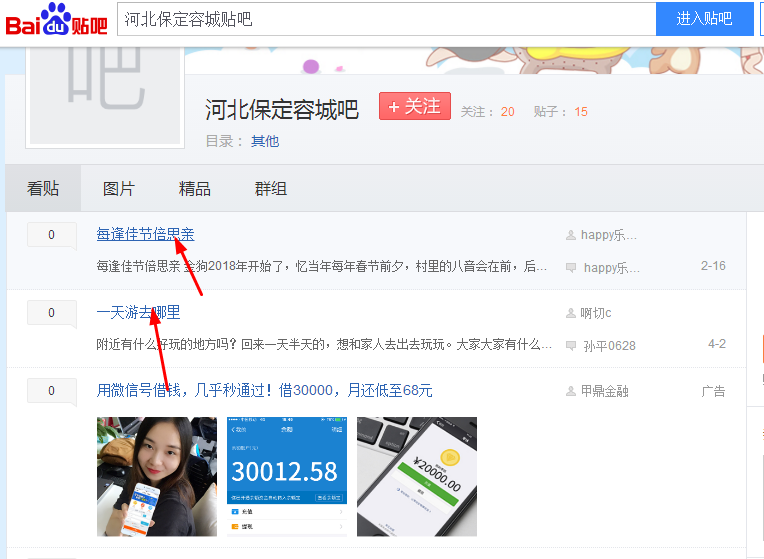Switch to the 图片 tab
764x559 pixels.
118,188
